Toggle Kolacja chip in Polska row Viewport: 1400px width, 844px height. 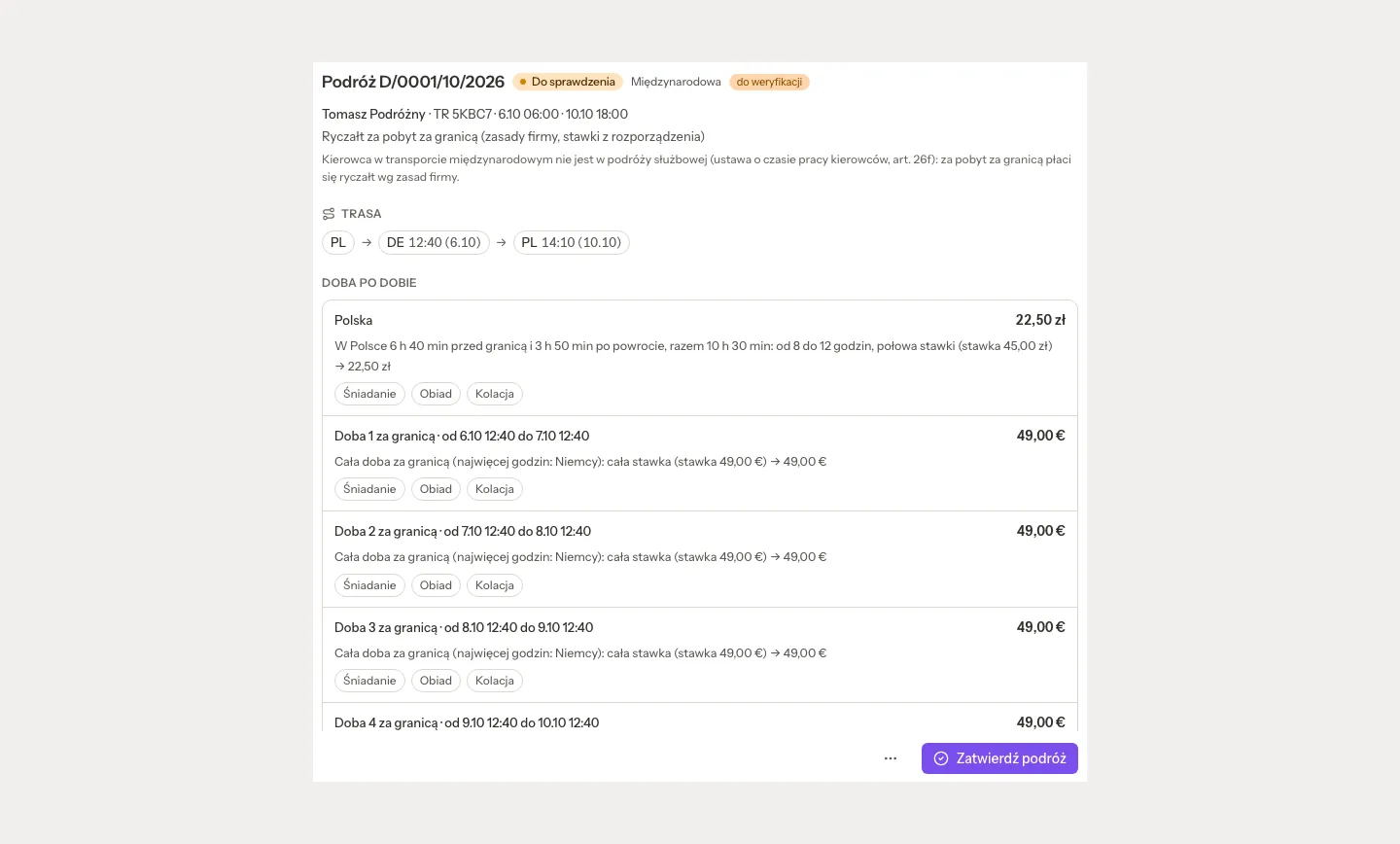[495, 394]
